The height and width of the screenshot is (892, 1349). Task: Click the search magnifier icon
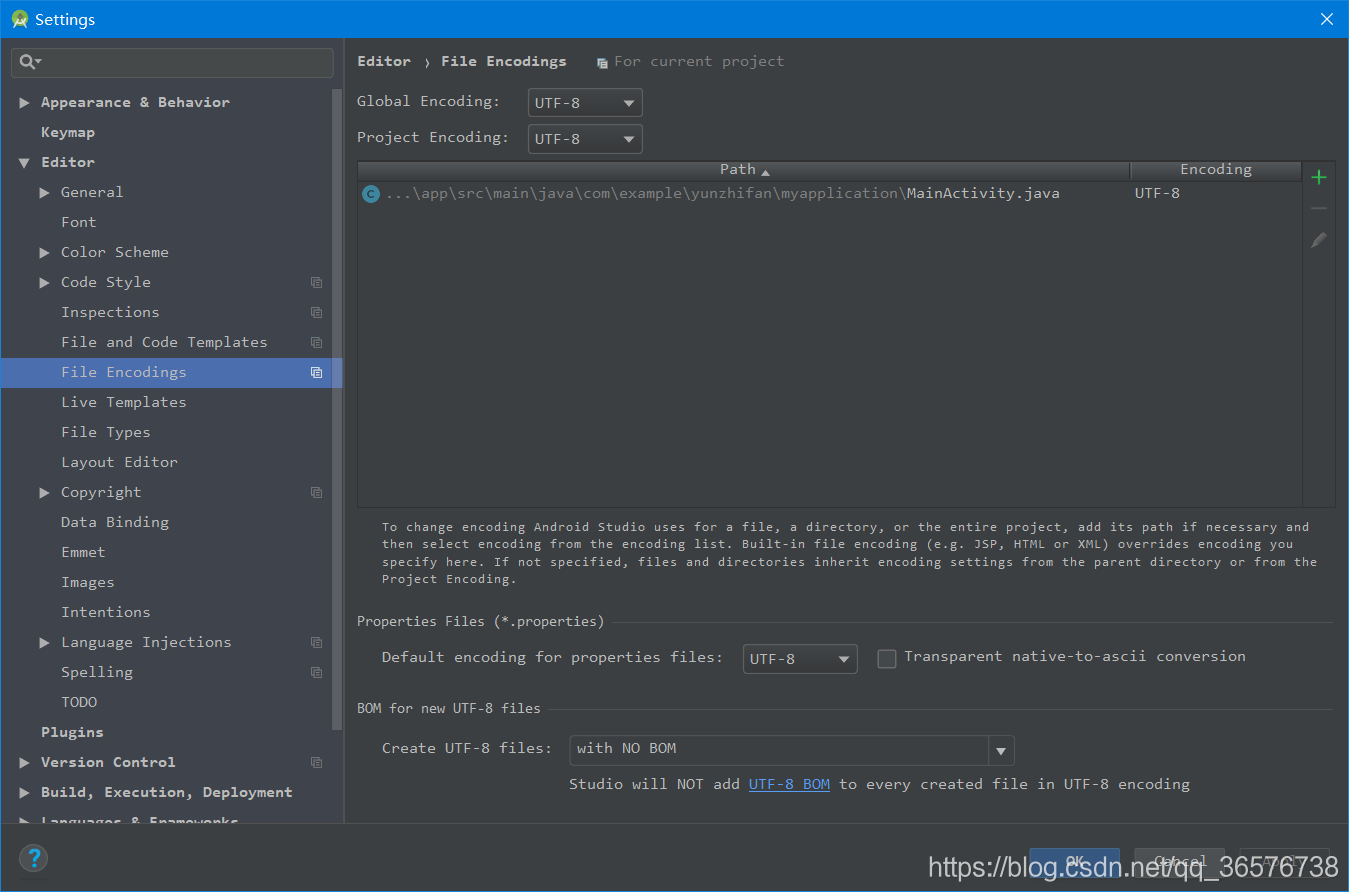click(x=28, y=62)
